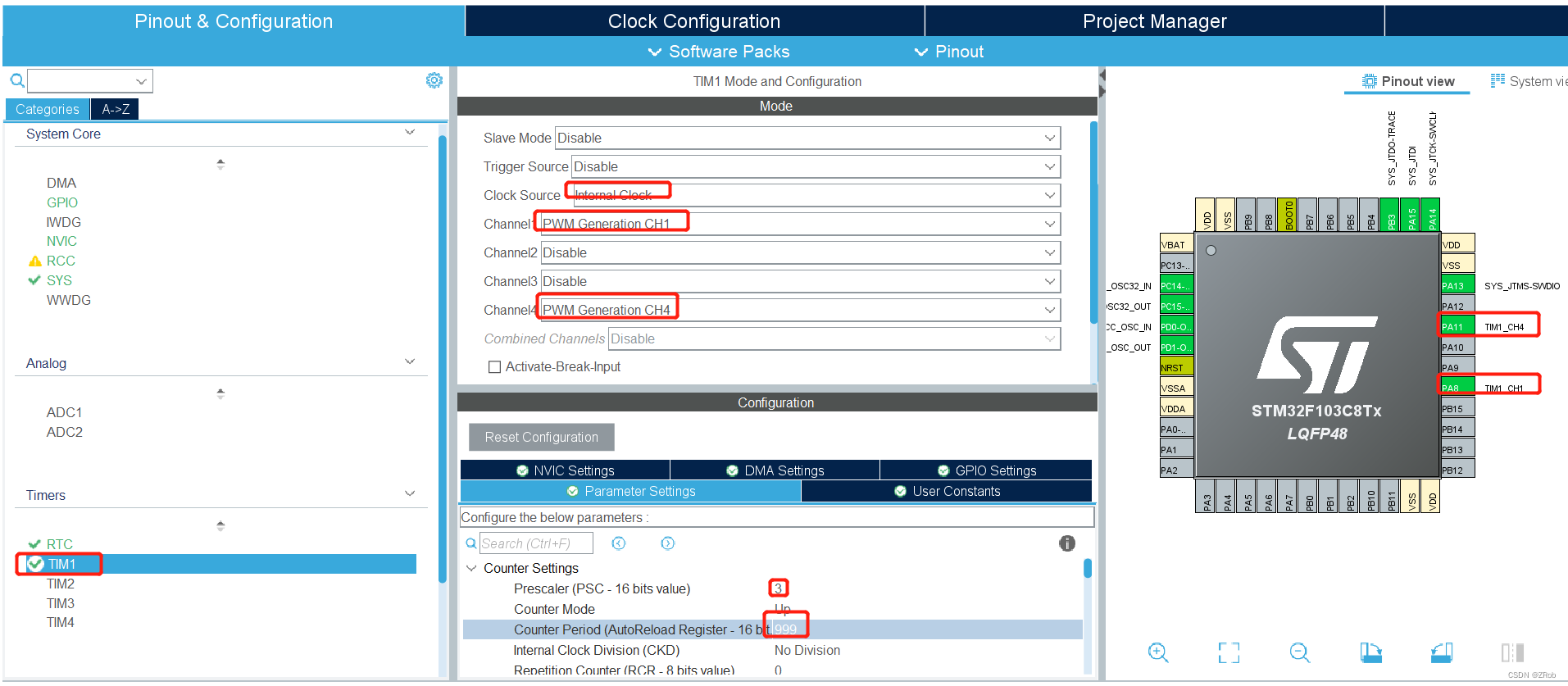Collapse the Analog category
The image size is (1568, 686).
410,362
